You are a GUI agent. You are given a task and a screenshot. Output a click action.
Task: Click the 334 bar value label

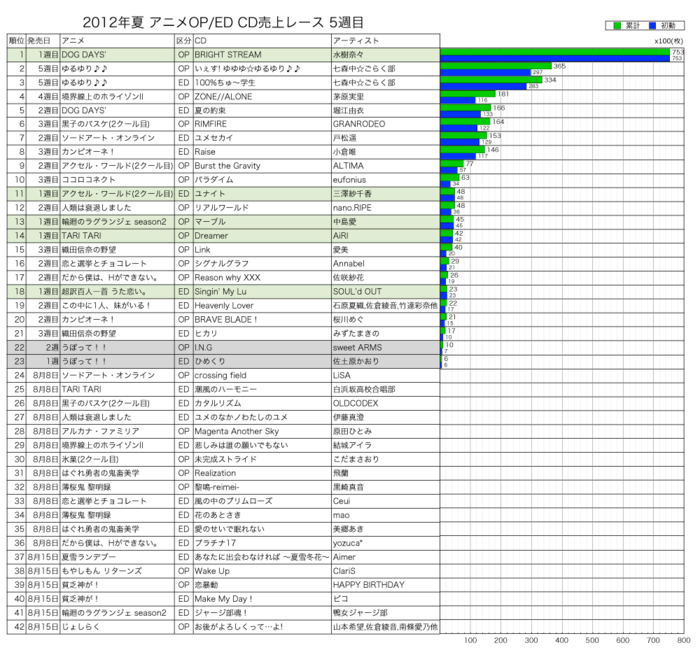pyautogui.click(x=550, y=80)
